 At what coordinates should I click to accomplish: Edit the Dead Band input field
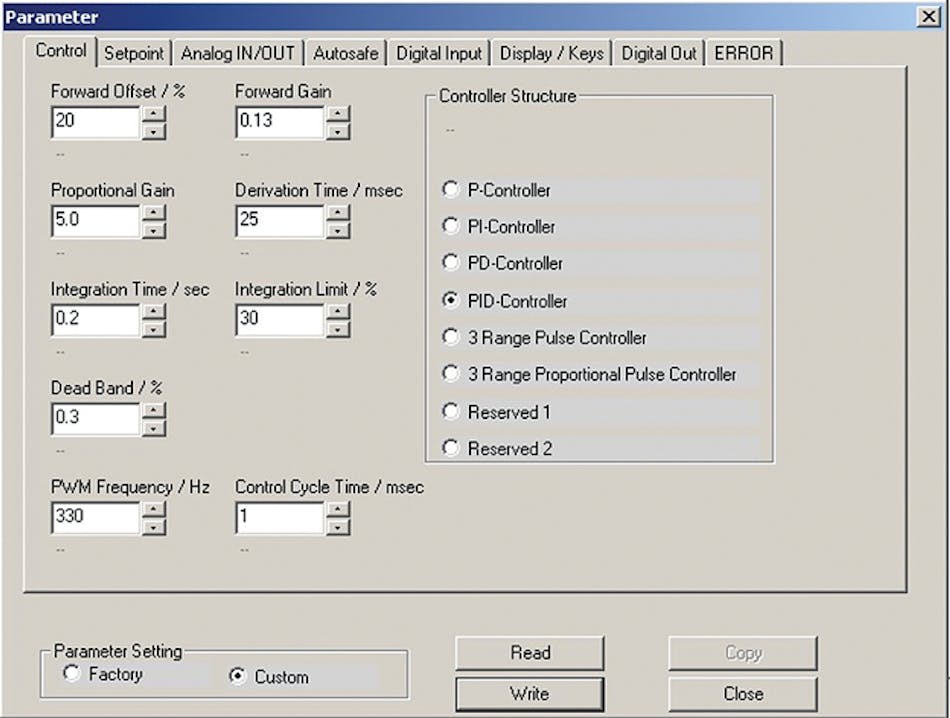click(95, 419)
